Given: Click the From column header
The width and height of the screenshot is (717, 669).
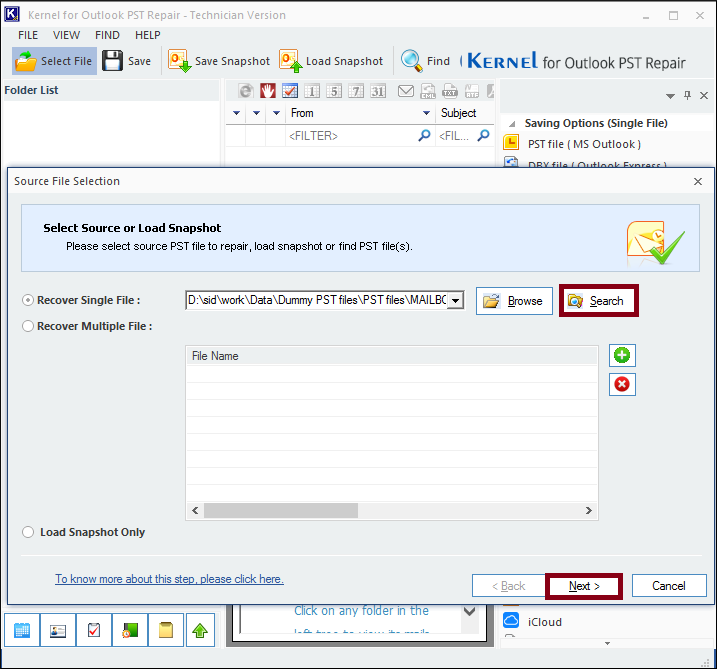Looking at the screenshot, I should pos(360,113).
